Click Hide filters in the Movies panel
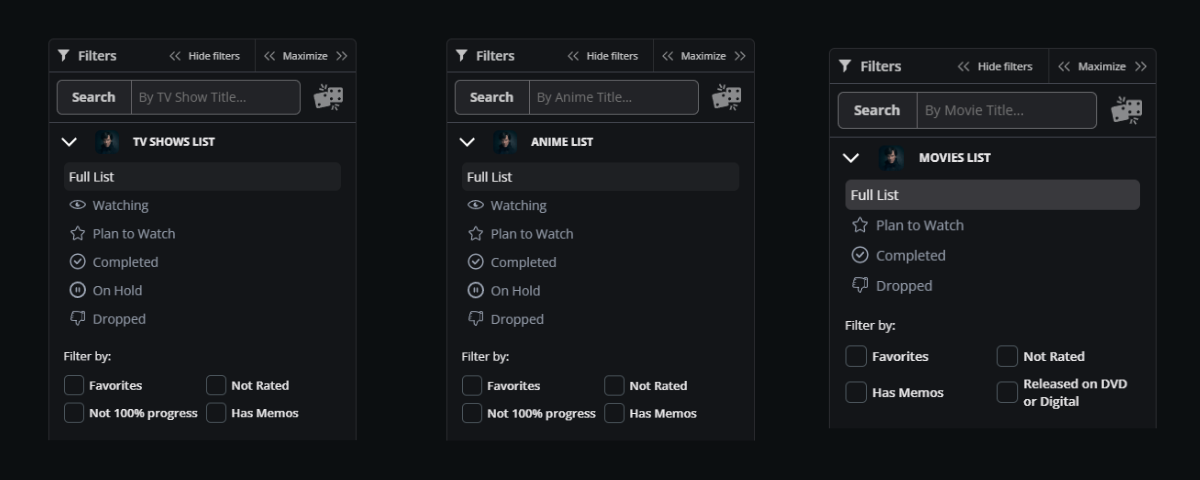This screenshot has width=1200, height=480. (x=995, y=66)
